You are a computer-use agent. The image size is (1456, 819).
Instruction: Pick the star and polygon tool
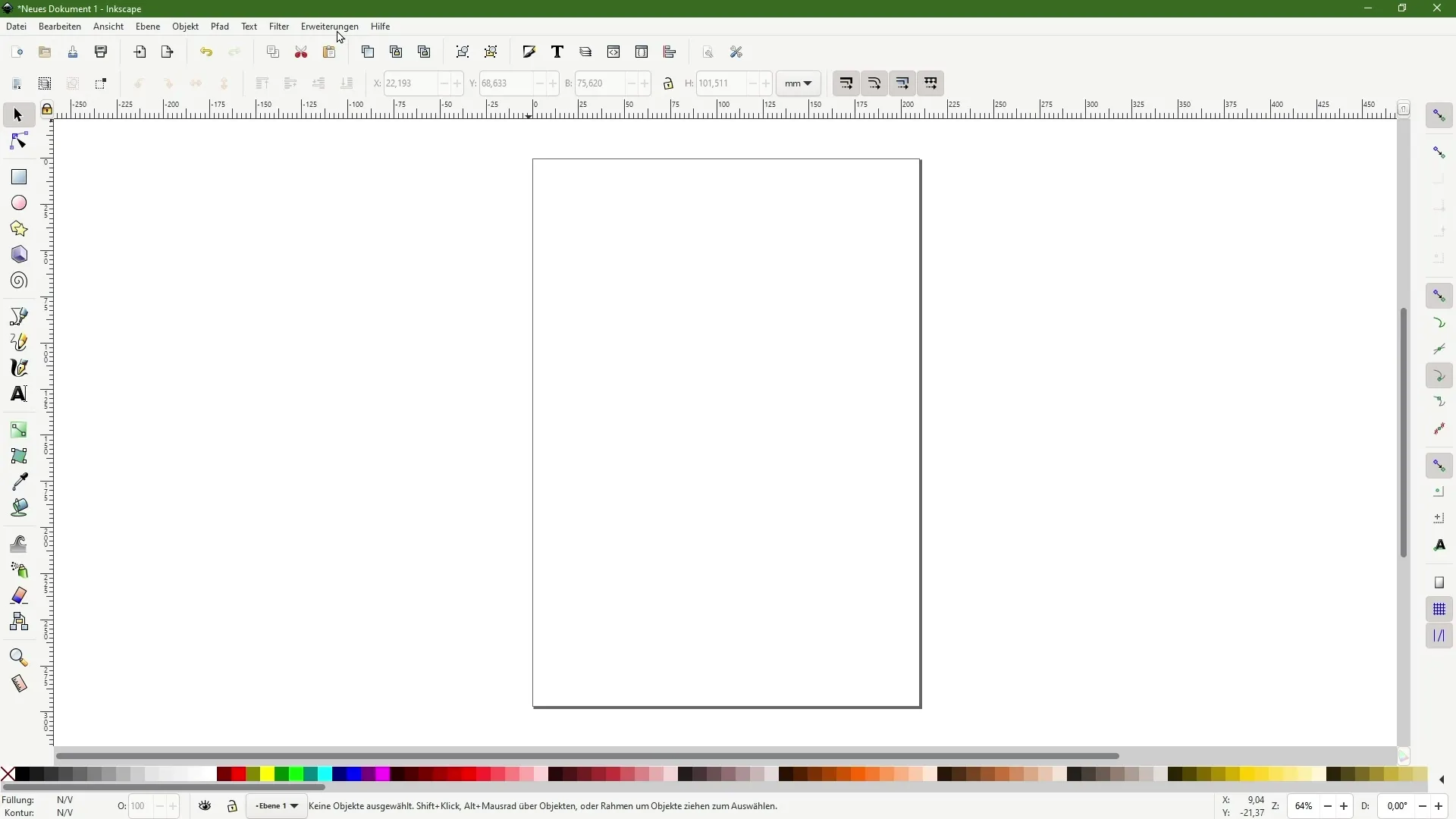(18, 229)
